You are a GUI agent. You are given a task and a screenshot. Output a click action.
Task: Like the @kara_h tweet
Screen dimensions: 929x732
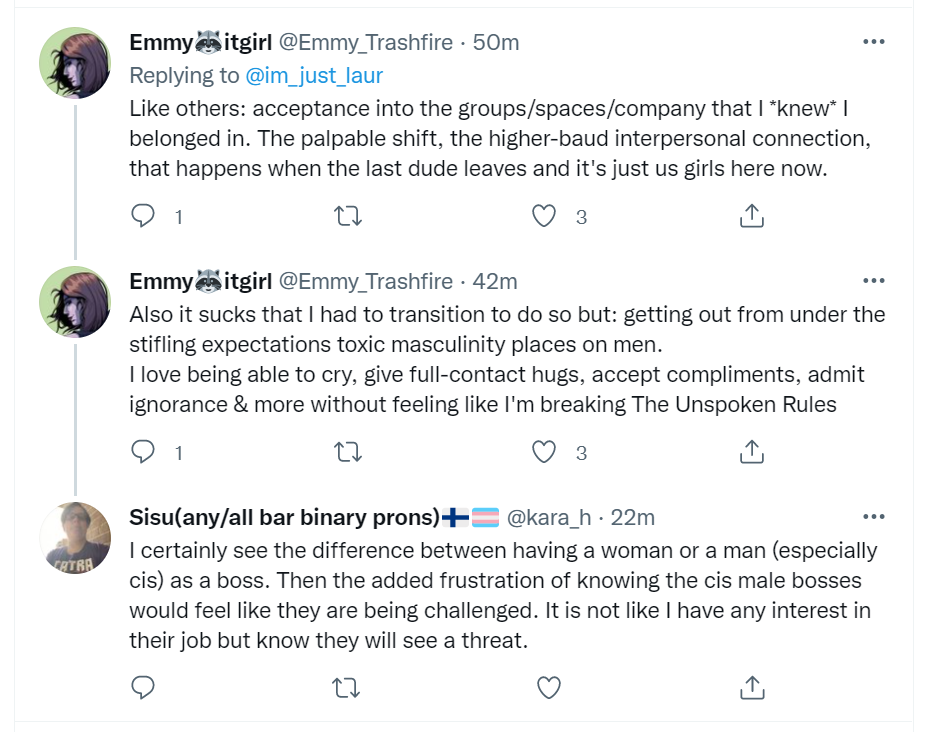click(549, 688)
